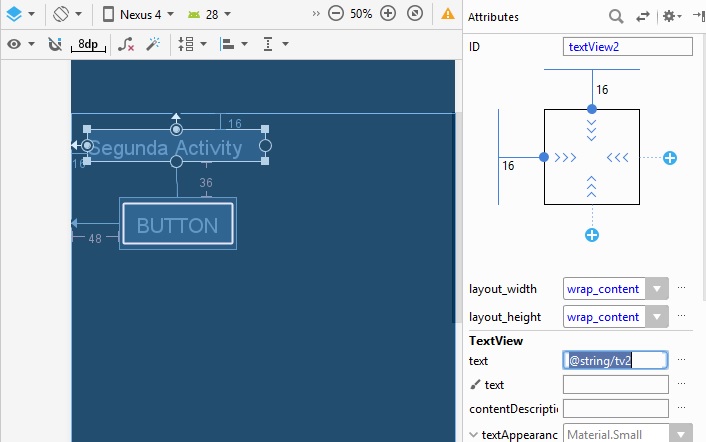
Task: Click the zoom to fit screen icon
Action: click(415, 15)
